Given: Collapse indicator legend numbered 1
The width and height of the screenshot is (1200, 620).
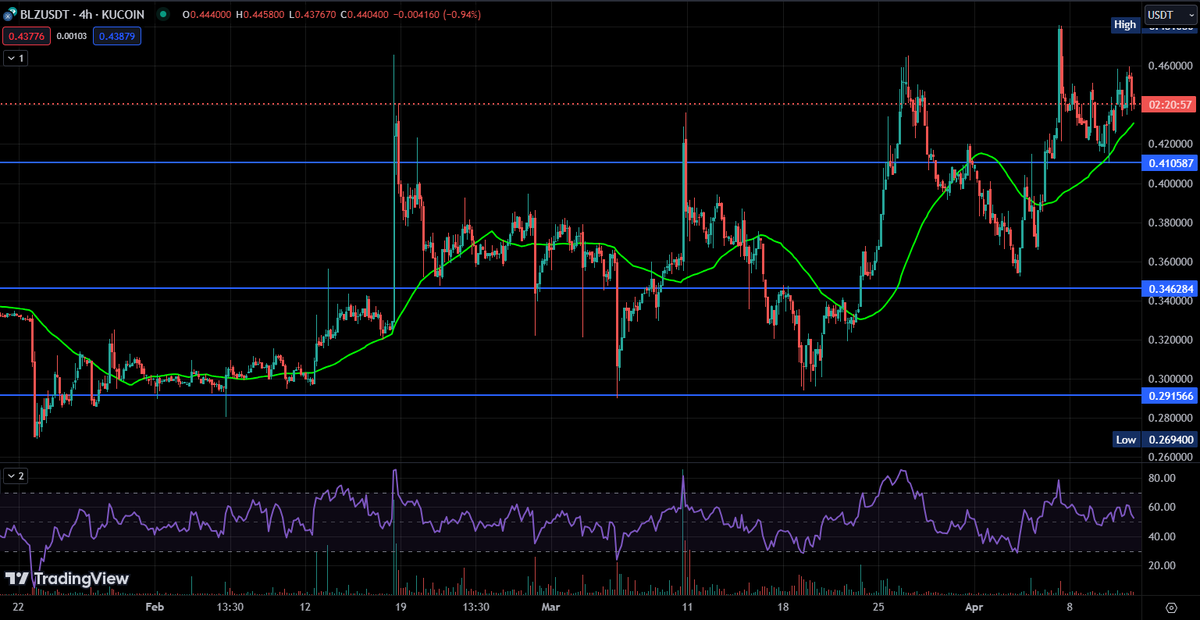Looking at the screenshot, I should click(15, 59).
